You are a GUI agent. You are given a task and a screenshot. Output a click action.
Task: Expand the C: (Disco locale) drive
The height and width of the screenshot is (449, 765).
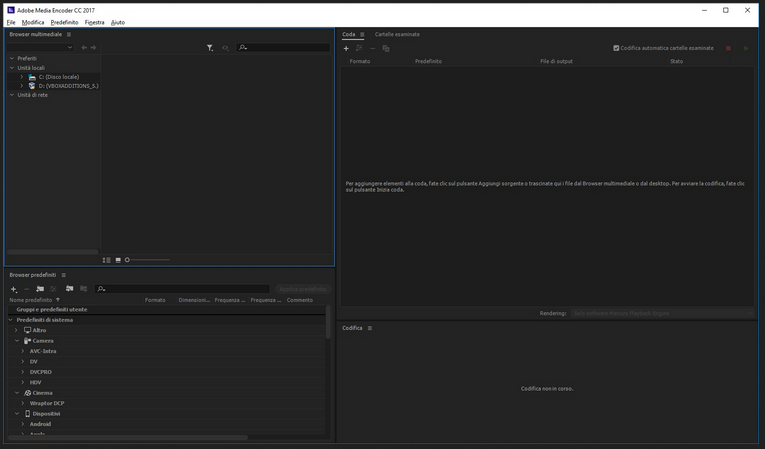tap(21, 77)
